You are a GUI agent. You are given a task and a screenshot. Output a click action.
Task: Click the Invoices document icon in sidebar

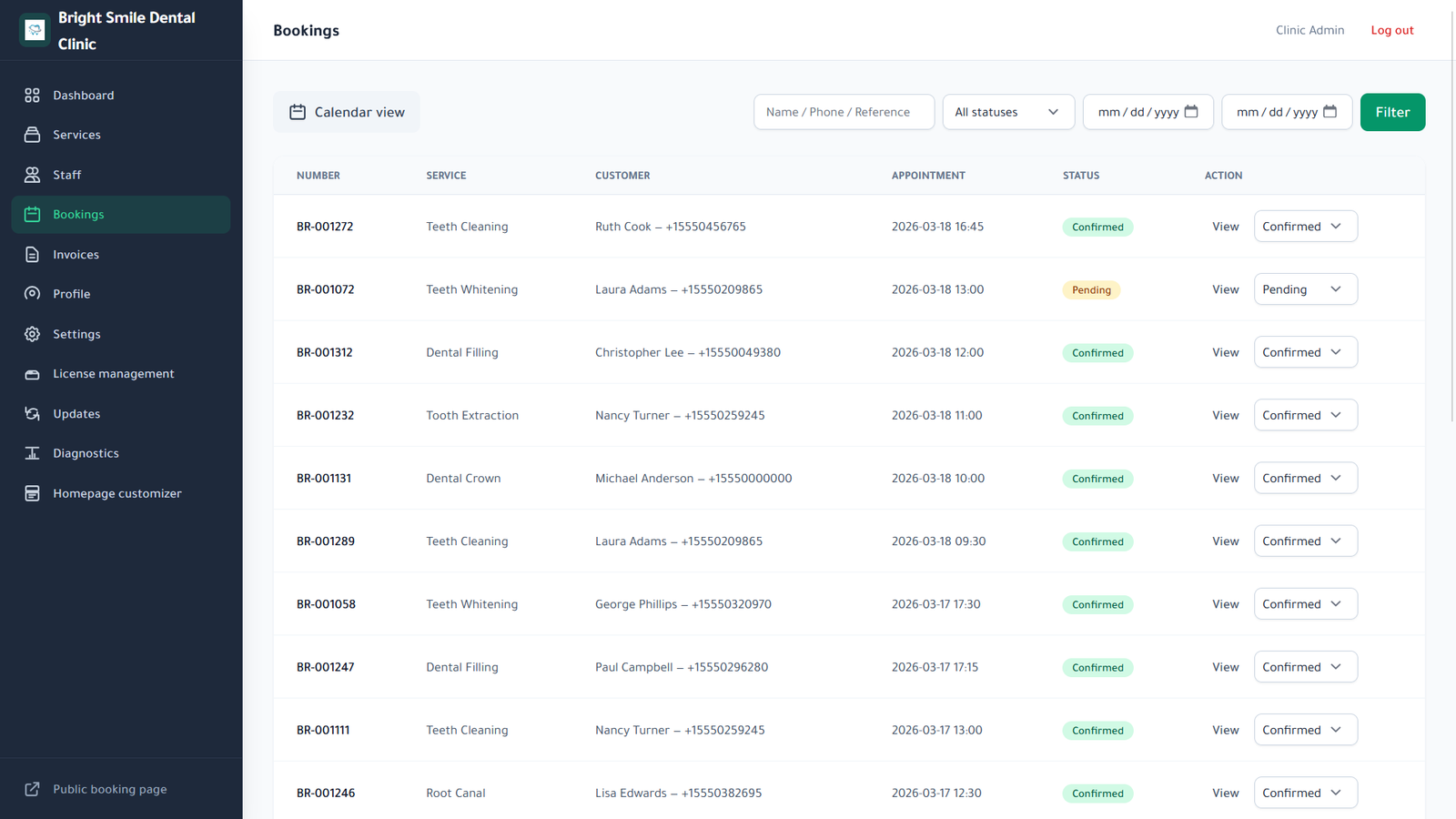coord(32,255)
